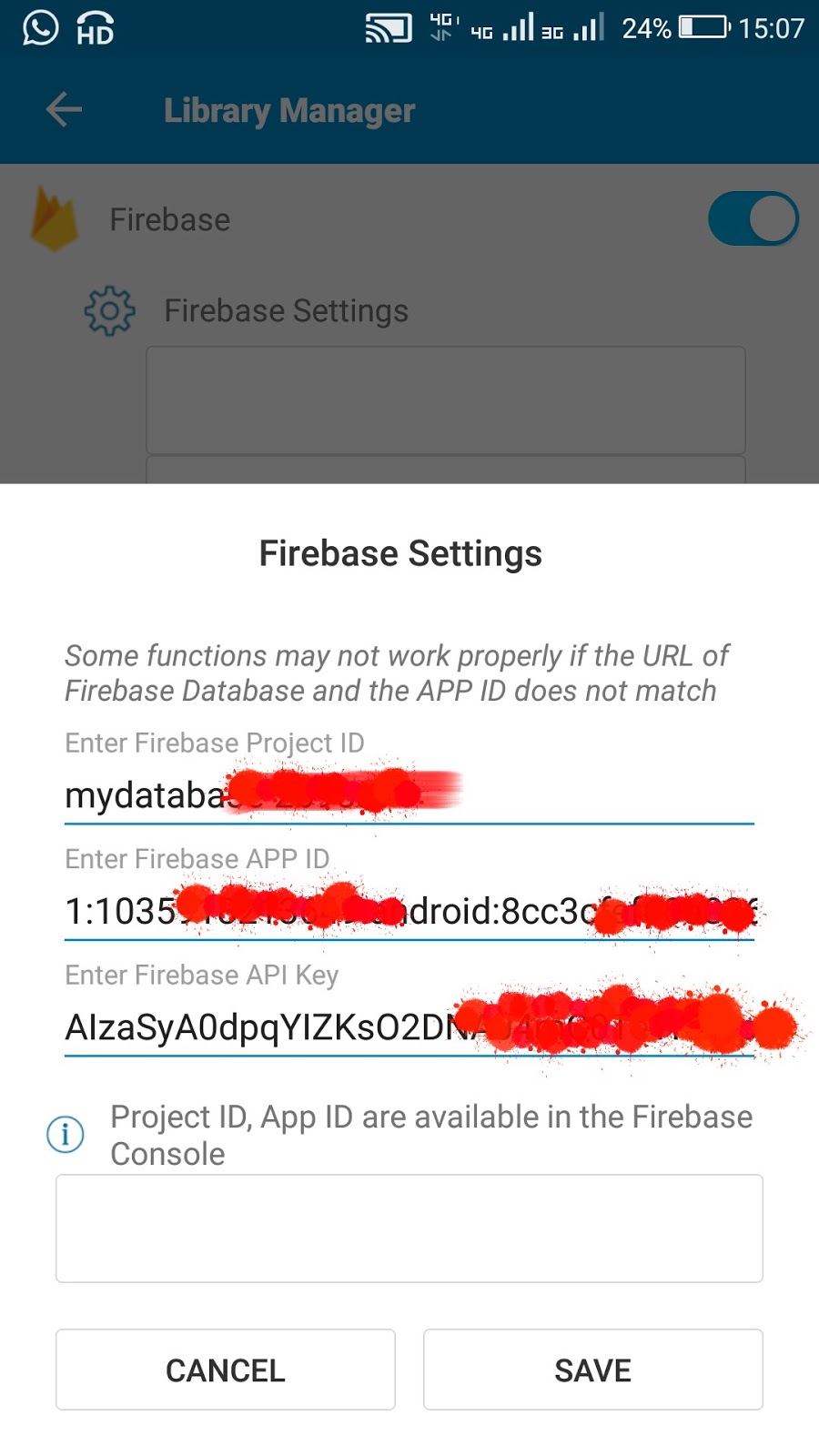
Task: Tap the Library Manager title
Action: (289, 111)
